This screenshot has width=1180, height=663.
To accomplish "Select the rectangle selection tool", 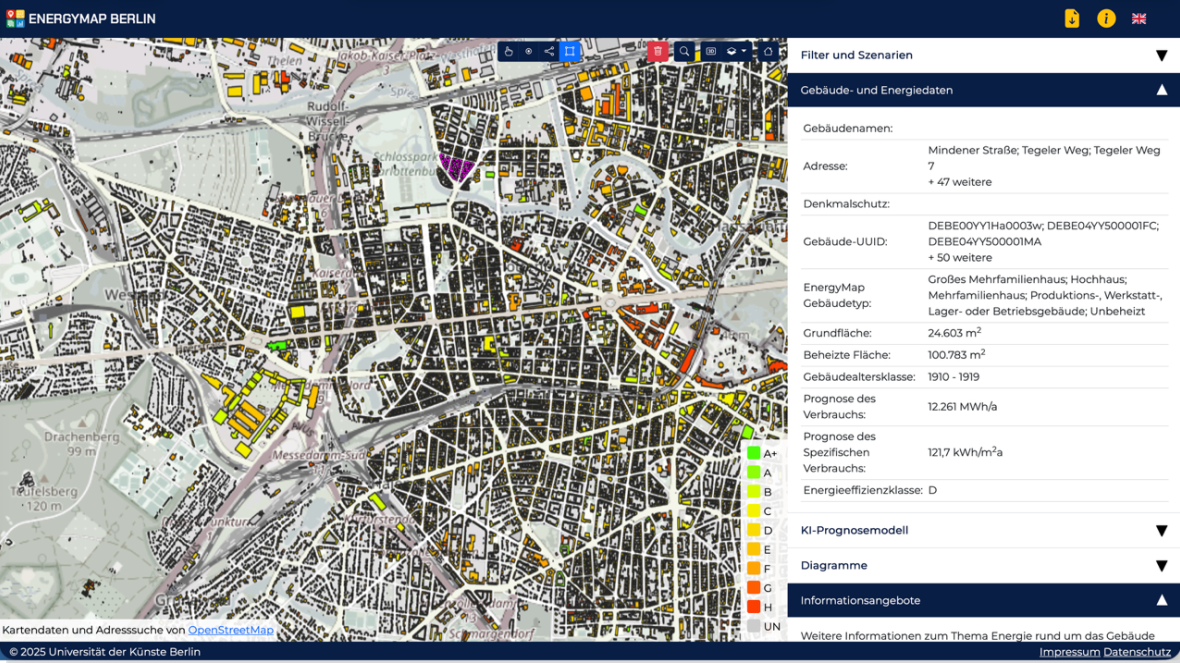I will click(x=569, y=50).
